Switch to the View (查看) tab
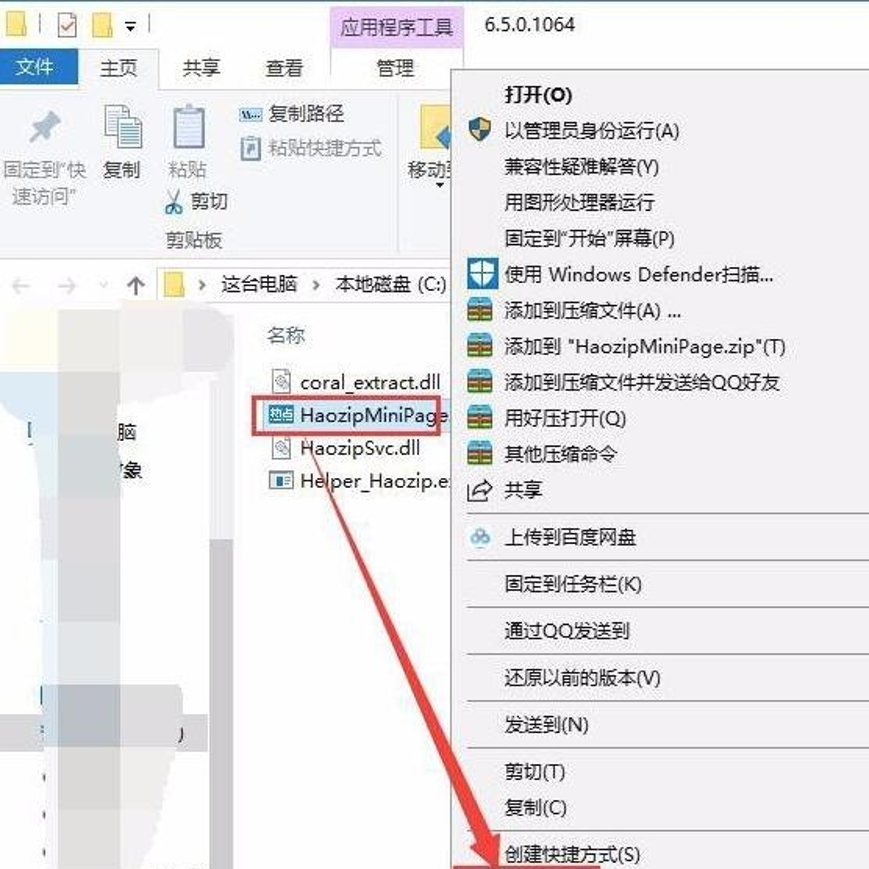Viewport: 869px width, 869px height. point(284,67)
